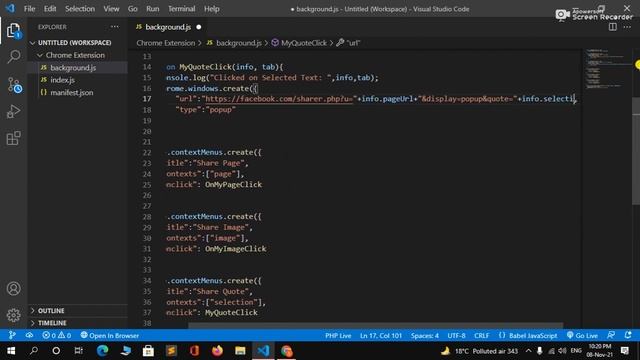Click the cloud sync icon in status bar

[x=29, y=335]
